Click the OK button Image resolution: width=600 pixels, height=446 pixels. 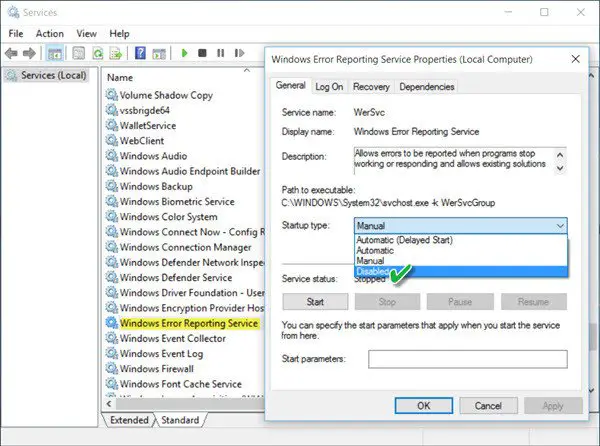(424, 405)
